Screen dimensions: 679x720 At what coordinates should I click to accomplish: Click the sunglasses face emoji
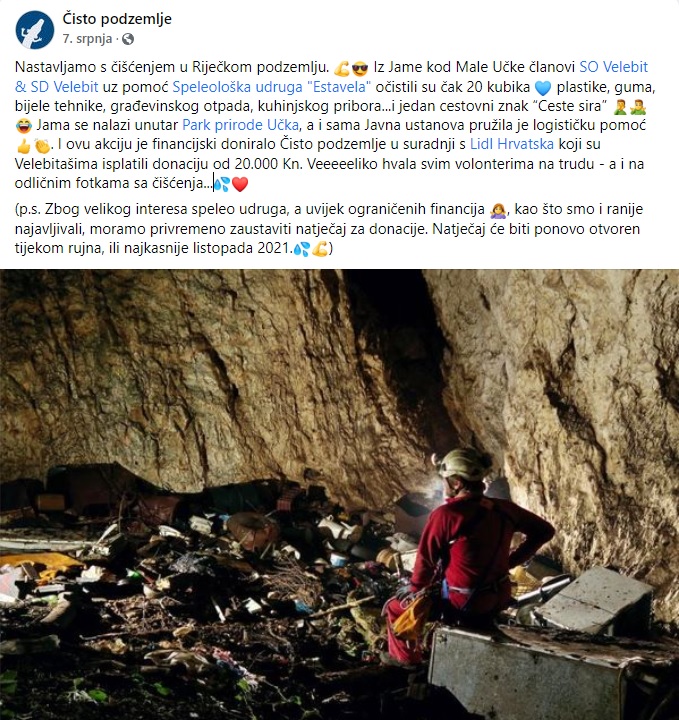click(x=359, y=68)
